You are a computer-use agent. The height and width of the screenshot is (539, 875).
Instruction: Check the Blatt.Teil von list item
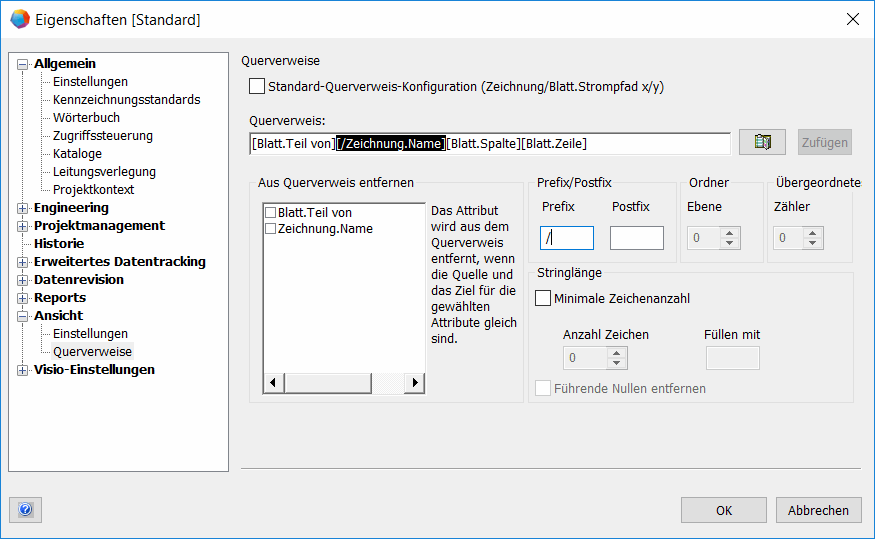[x=271, y=213]
